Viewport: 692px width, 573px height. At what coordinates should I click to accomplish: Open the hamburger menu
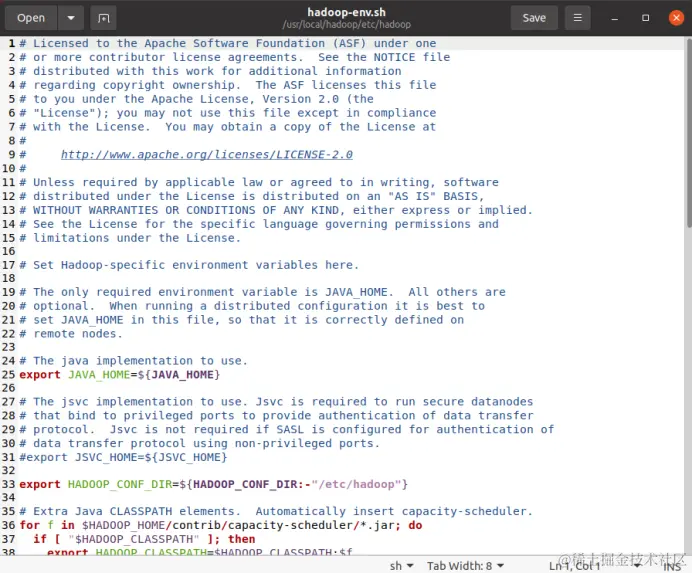point(577,18)
